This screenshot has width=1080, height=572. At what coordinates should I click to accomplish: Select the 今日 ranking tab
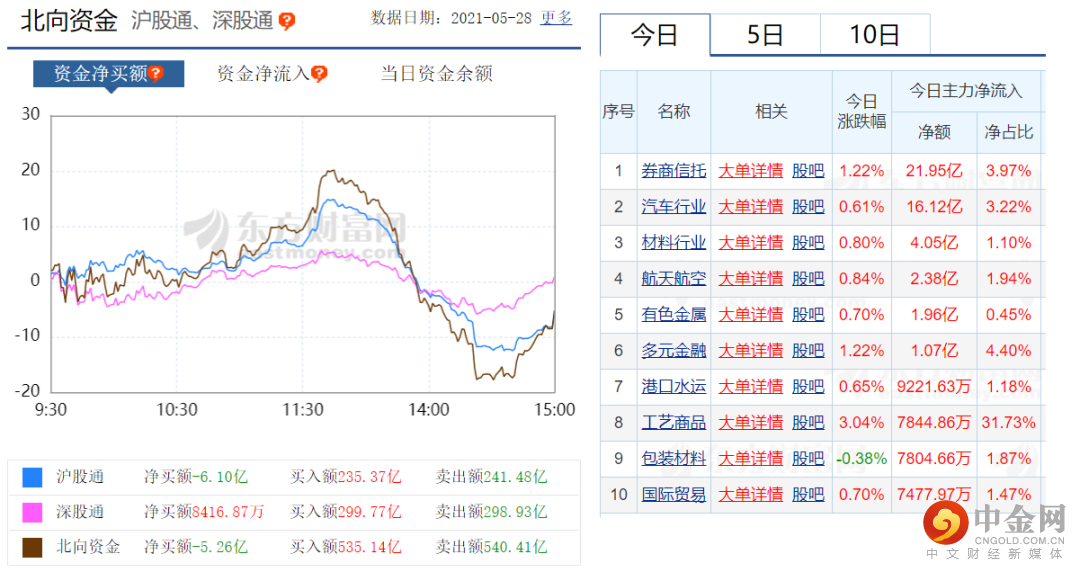point(655,34)
